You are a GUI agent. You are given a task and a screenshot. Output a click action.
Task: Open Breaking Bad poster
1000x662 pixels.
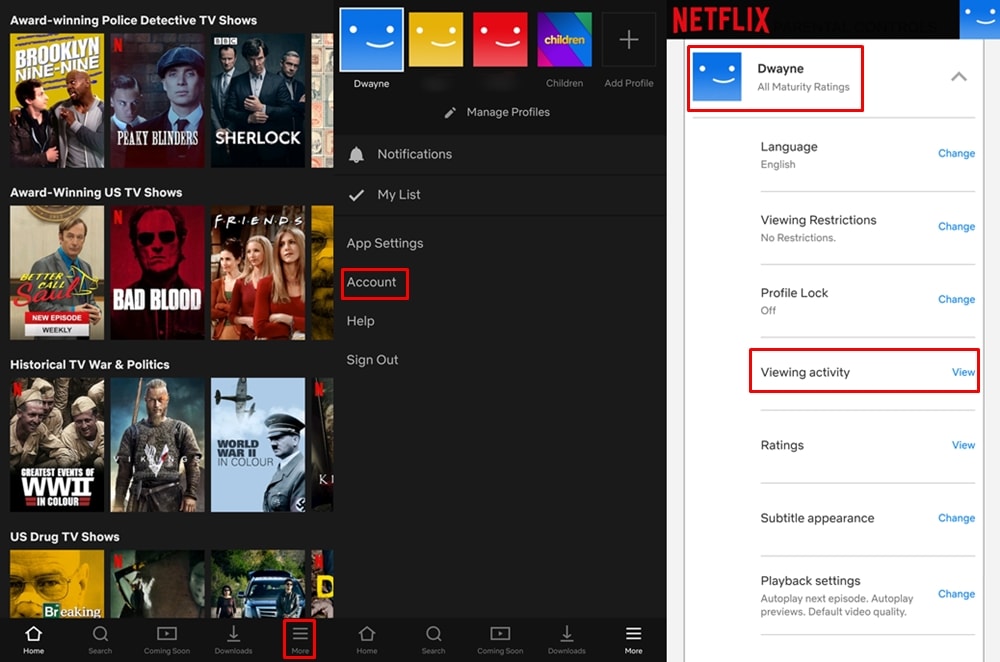click(57, 584)
